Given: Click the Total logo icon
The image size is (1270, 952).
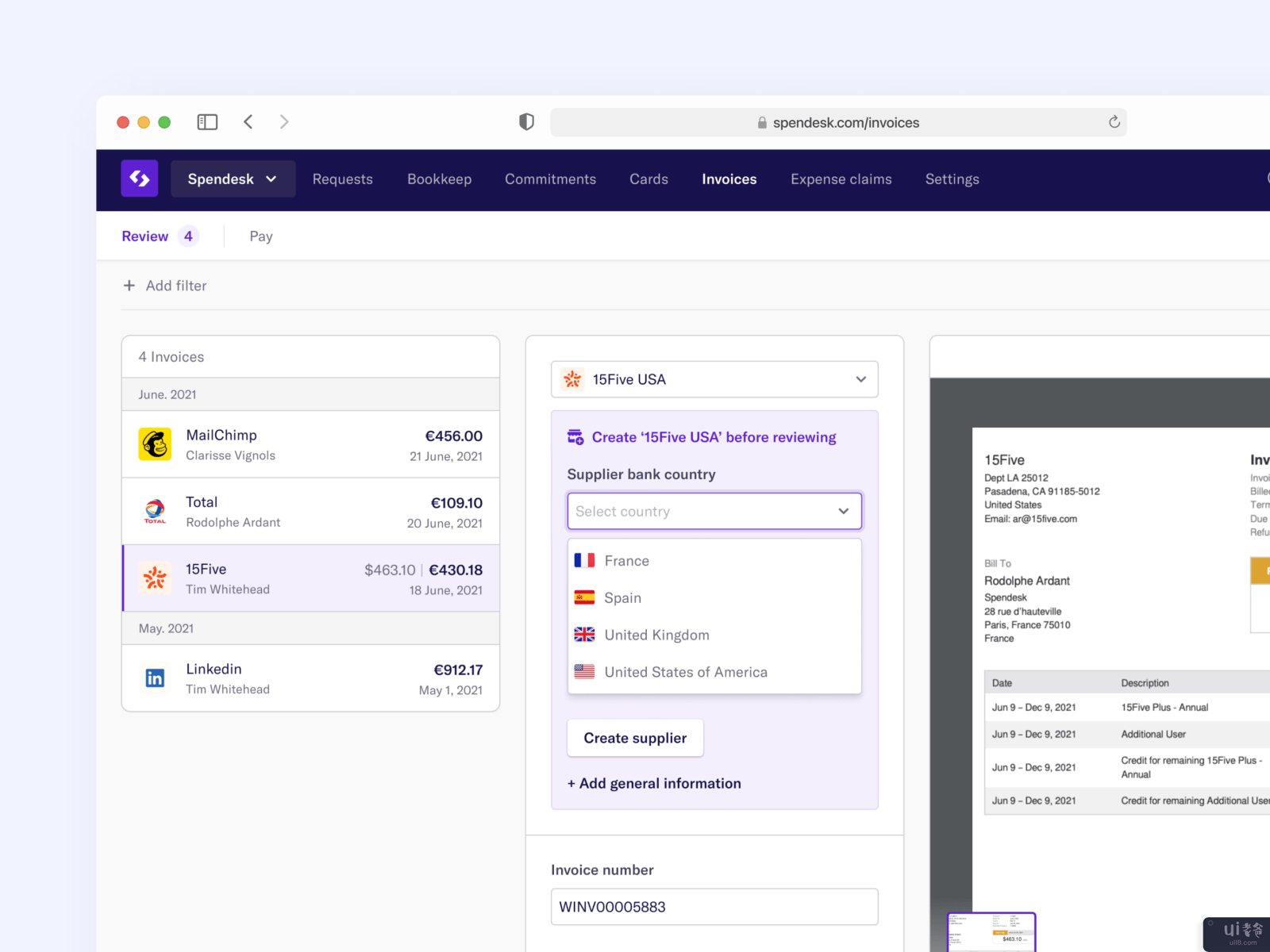Looking at the screenshot, I should click(x=155, y=511).
